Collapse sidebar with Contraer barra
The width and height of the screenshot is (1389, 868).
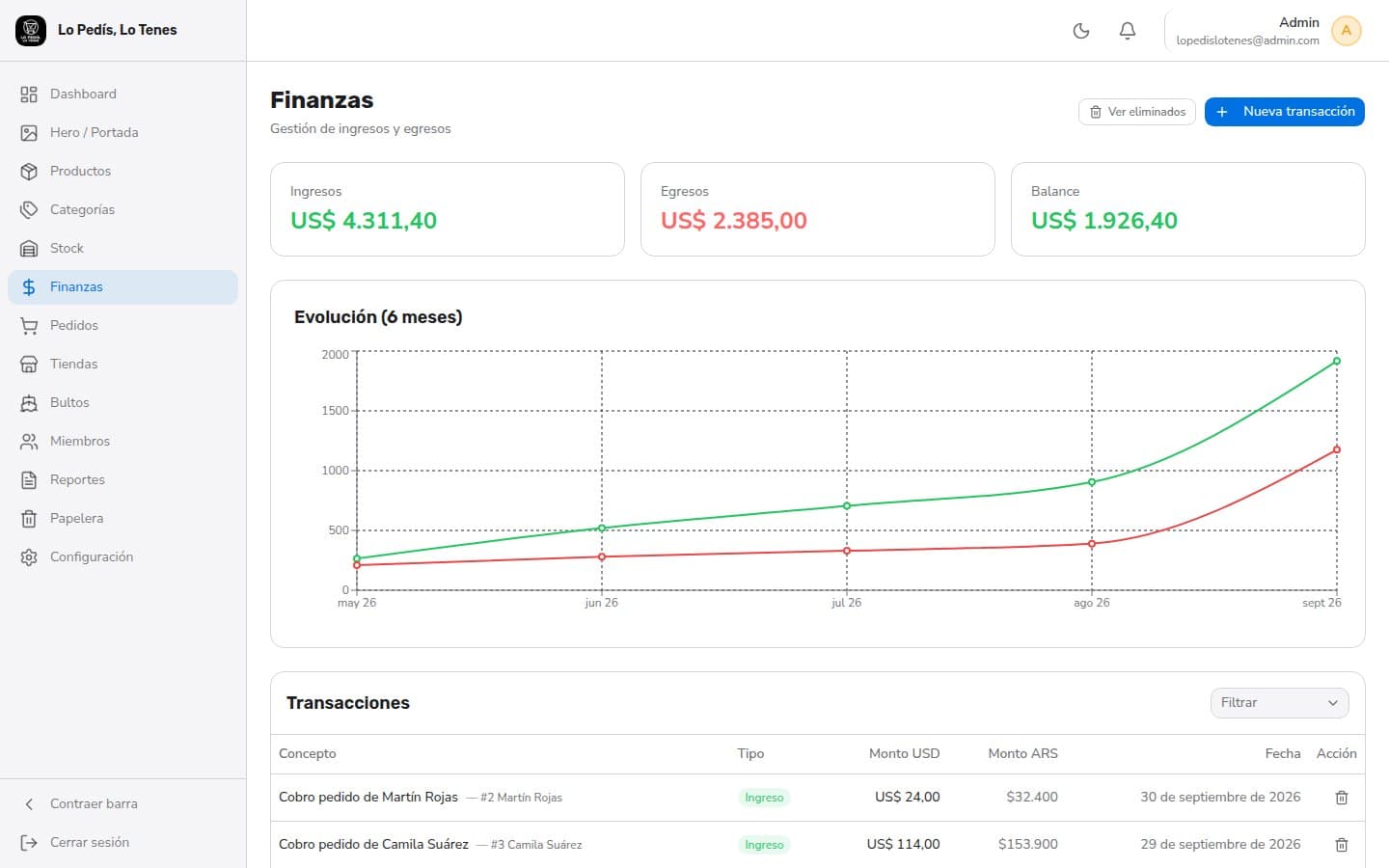[x=123, y=803]
